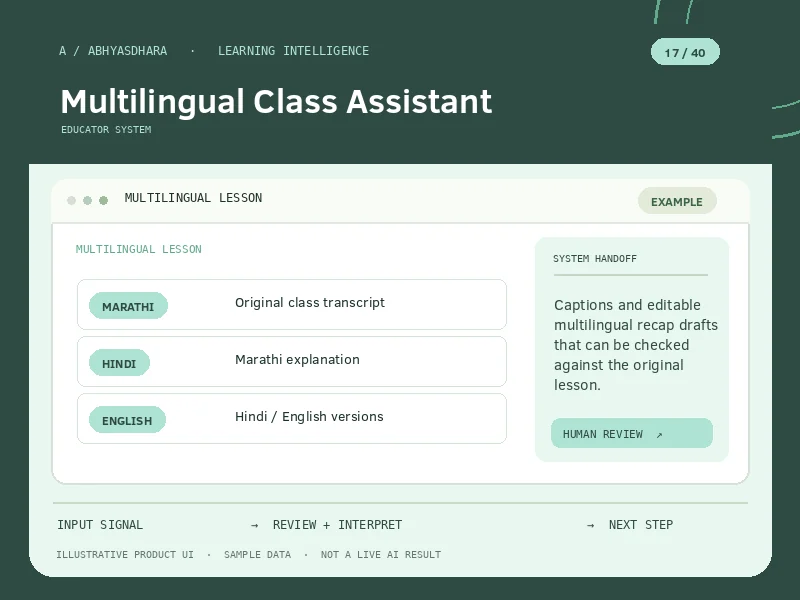Click the REVIEW + INTERPRET step label
This screenshot has height=600, width=800.
pyautogui.click(x=337, y=524)
